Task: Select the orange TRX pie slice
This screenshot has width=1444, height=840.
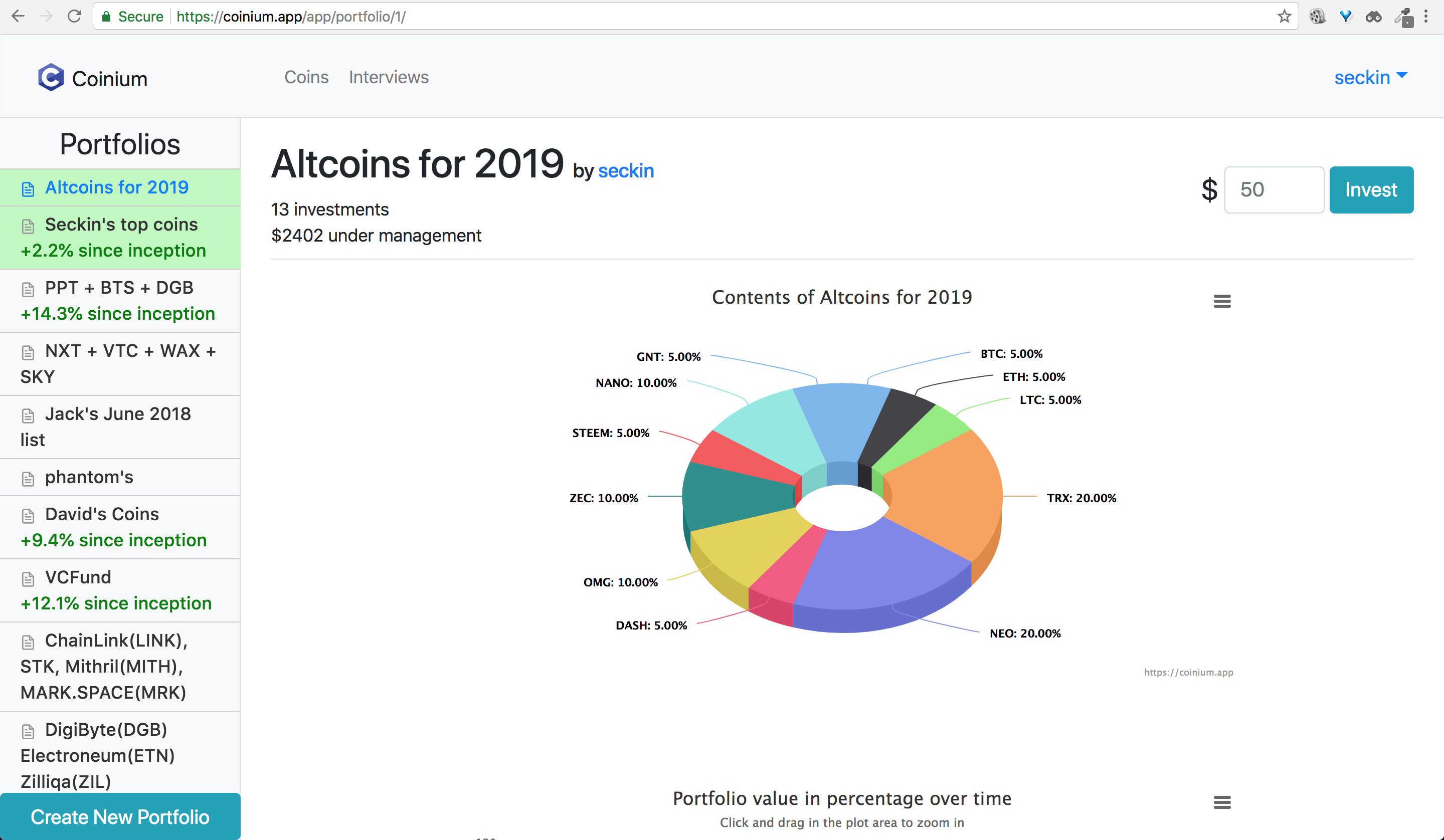Action: pyautogui.click(x=946, y=493)
